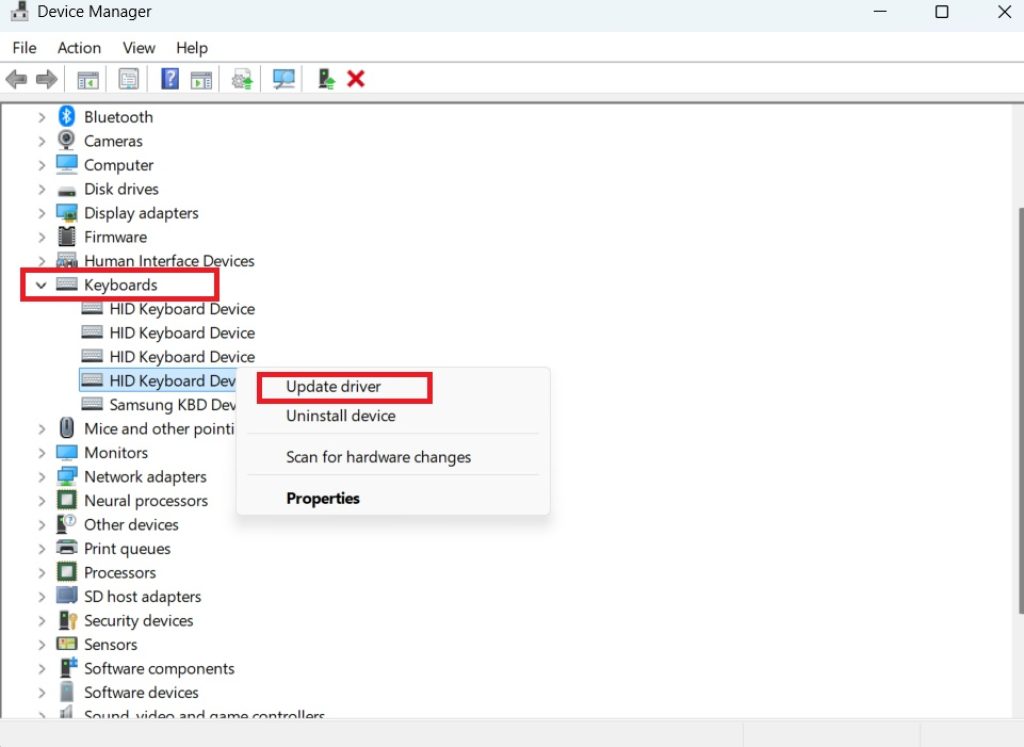
Task: Select the Print queues label
Action: point(127,548)
